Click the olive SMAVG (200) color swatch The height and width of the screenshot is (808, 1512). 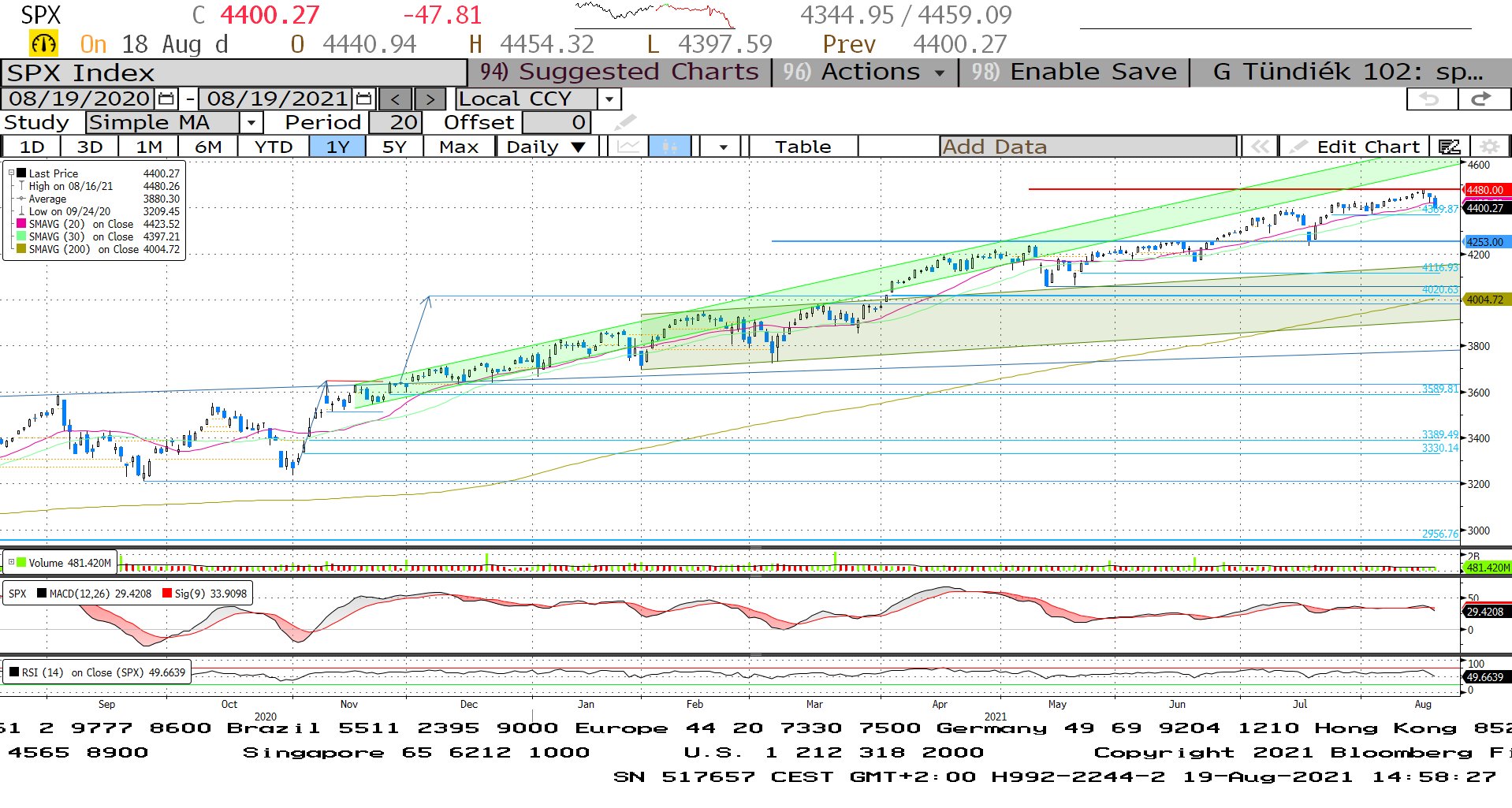click(x=22, y=248)
